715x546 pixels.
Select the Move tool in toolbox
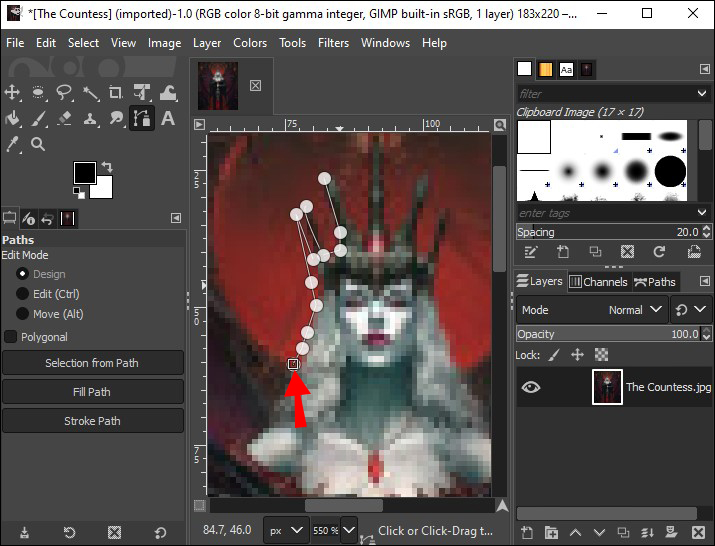[13, 93]
